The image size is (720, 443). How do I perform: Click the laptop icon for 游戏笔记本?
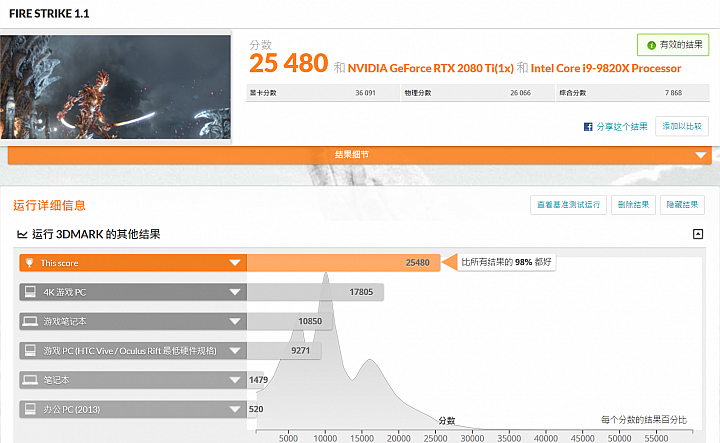pos(30,321)
